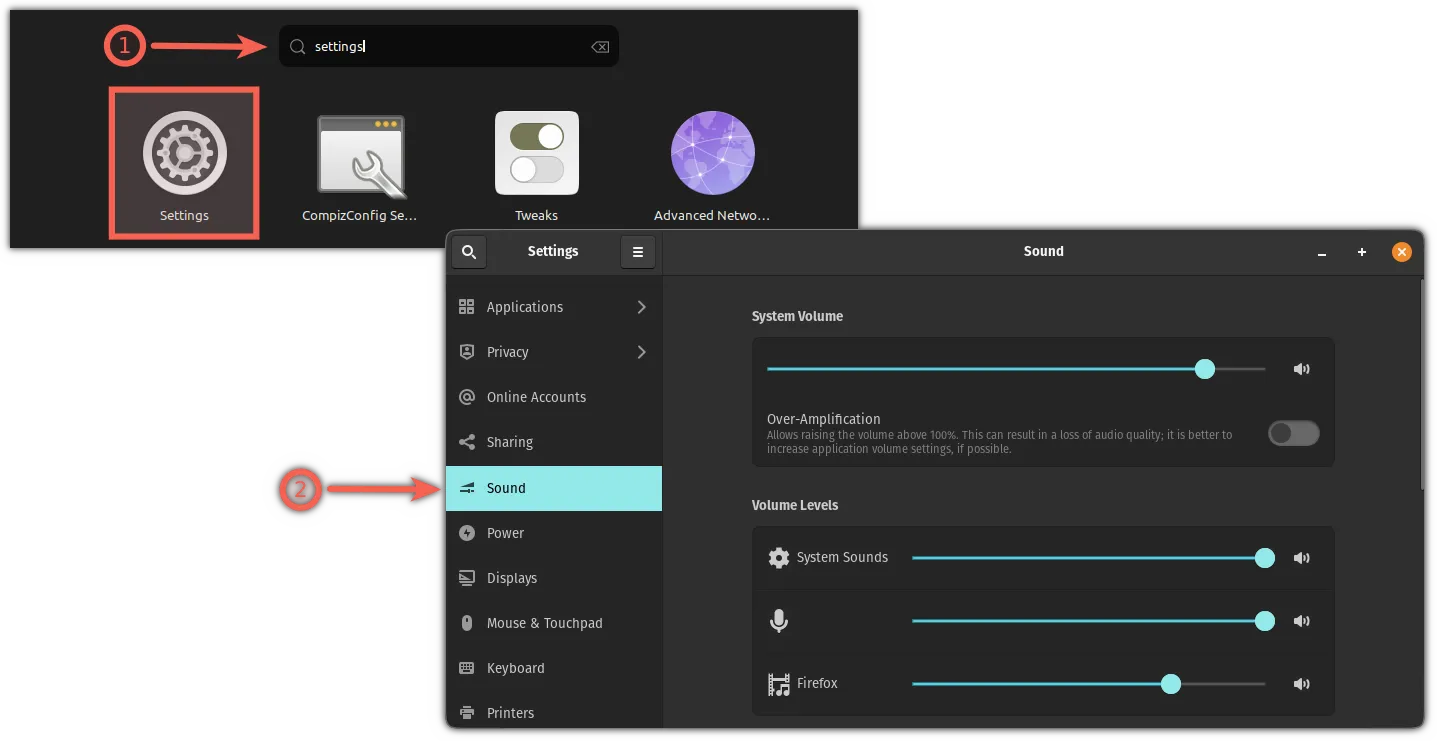Select Power in the sidebar
The width and height of the screenshot is (1437, 741).
click(505, 533)
